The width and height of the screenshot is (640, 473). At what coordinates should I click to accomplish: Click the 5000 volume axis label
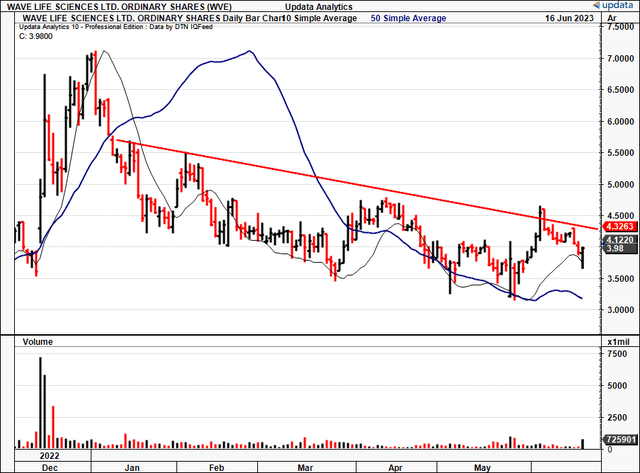tap(618, 386)
